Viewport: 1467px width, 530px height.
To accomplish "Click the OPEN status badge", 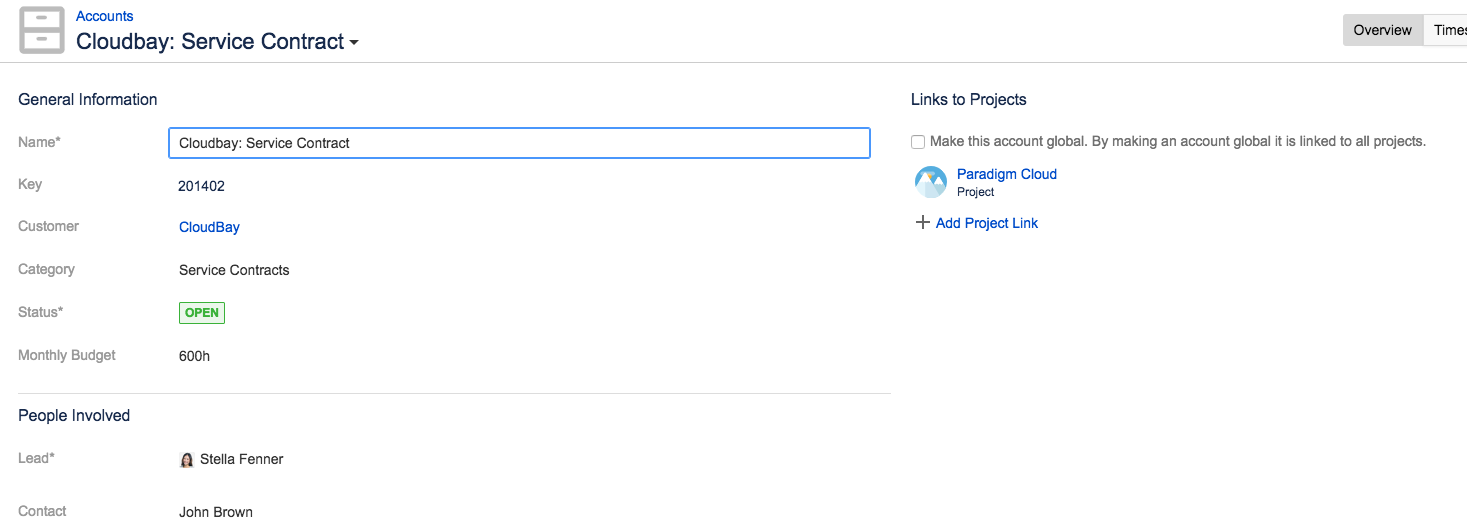I will [202, 313].
